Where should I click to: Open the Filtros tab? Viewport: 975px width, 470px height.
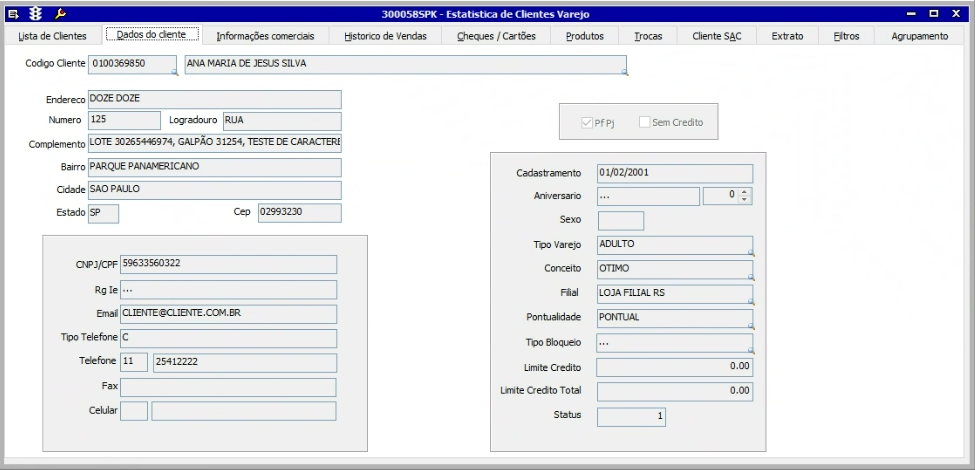pos(846,36)
